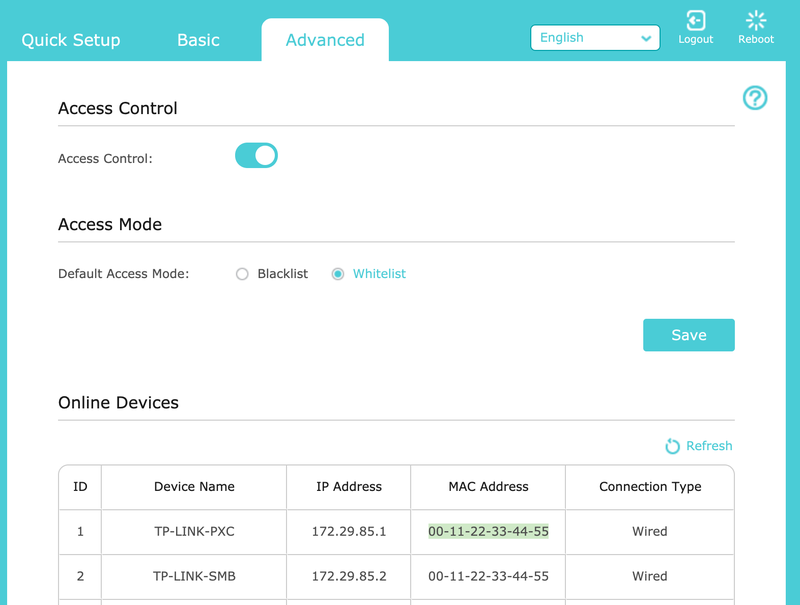
Task: Expand language list using chevron arrow
Action: tap(646, 38)
